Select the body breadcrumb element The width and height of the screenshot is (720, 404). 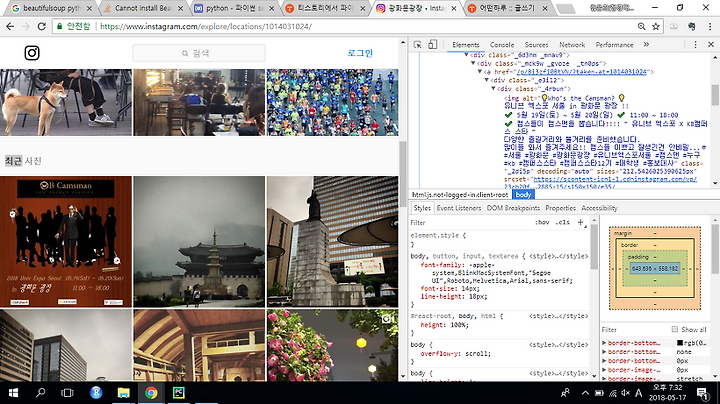point(523,195)
